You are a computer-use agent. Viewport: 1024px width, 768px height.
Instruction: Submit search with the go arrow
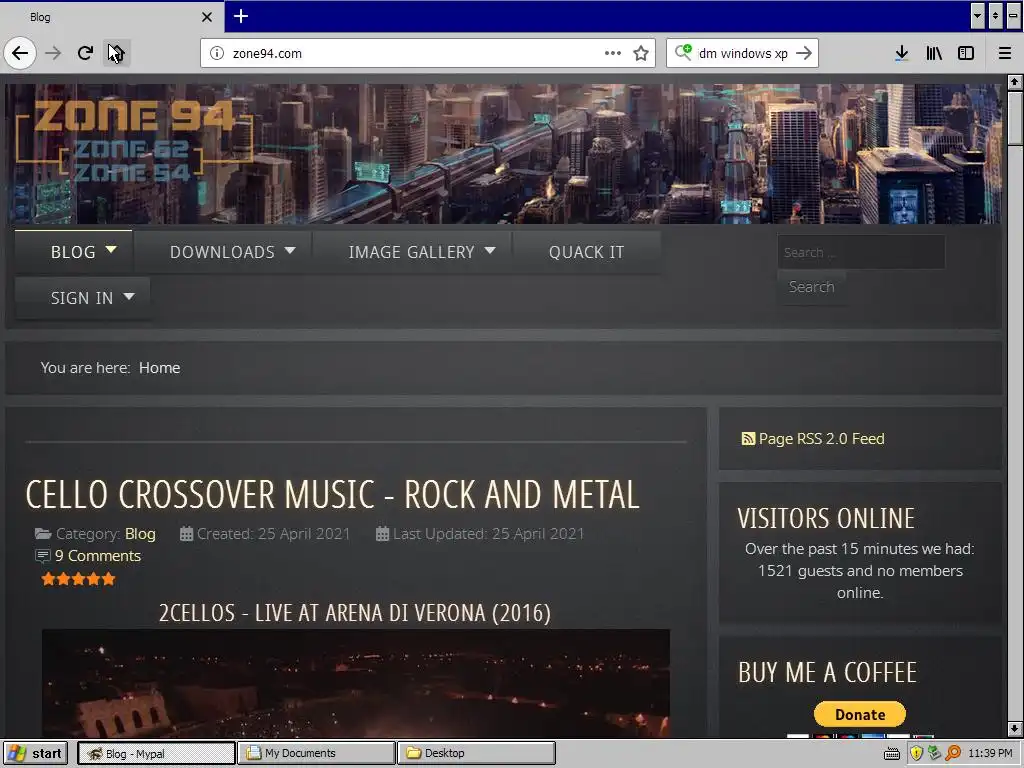(x=804, y=53)
